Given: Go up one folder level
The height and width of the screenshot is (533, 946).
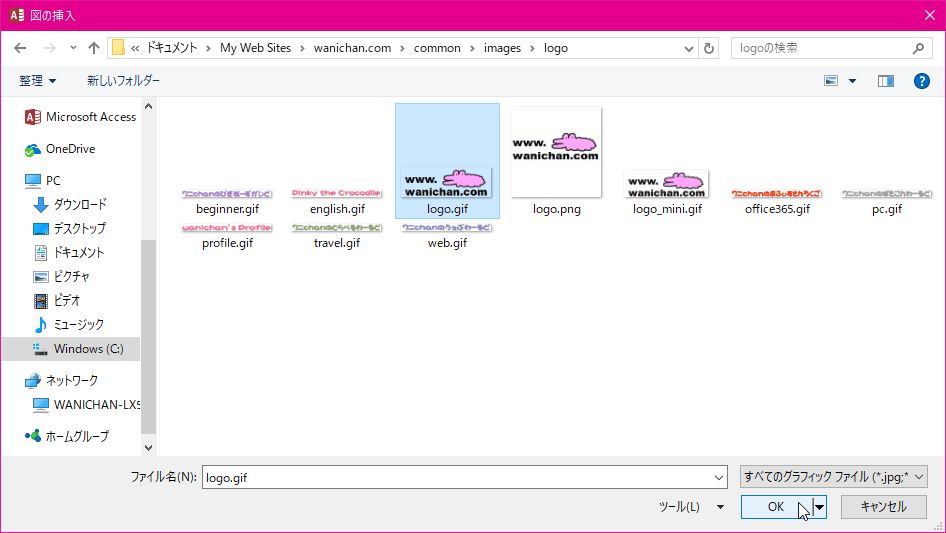Looking at the screenshot, I should point(94,48).
